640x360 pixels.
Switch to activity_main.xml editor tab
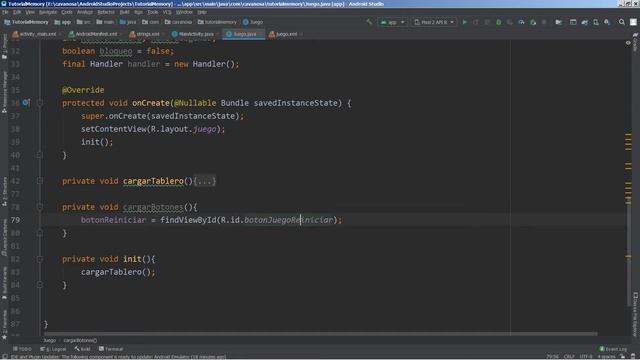click(x=37, y=34)
